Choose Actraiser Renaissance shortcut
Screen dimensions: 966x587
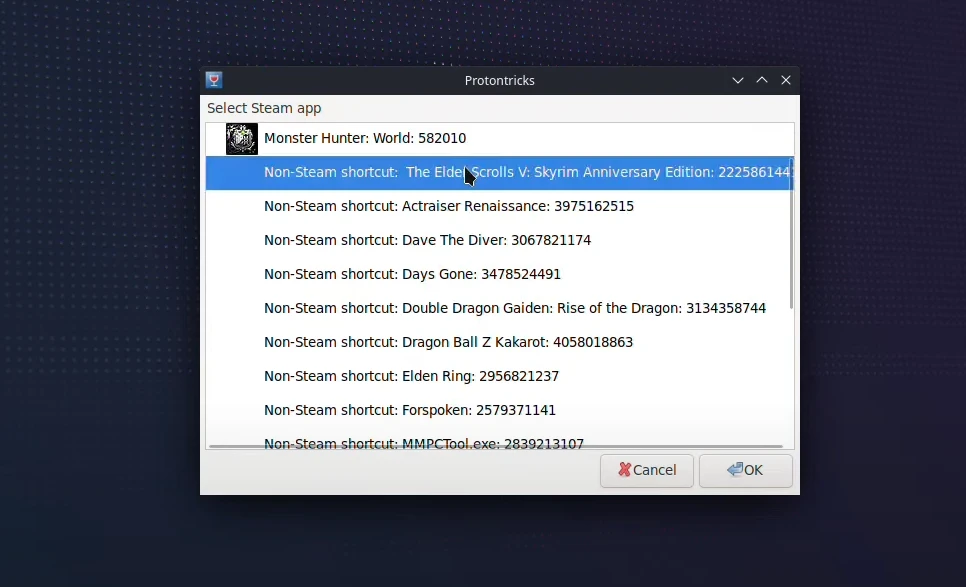[x=500, y=206]
